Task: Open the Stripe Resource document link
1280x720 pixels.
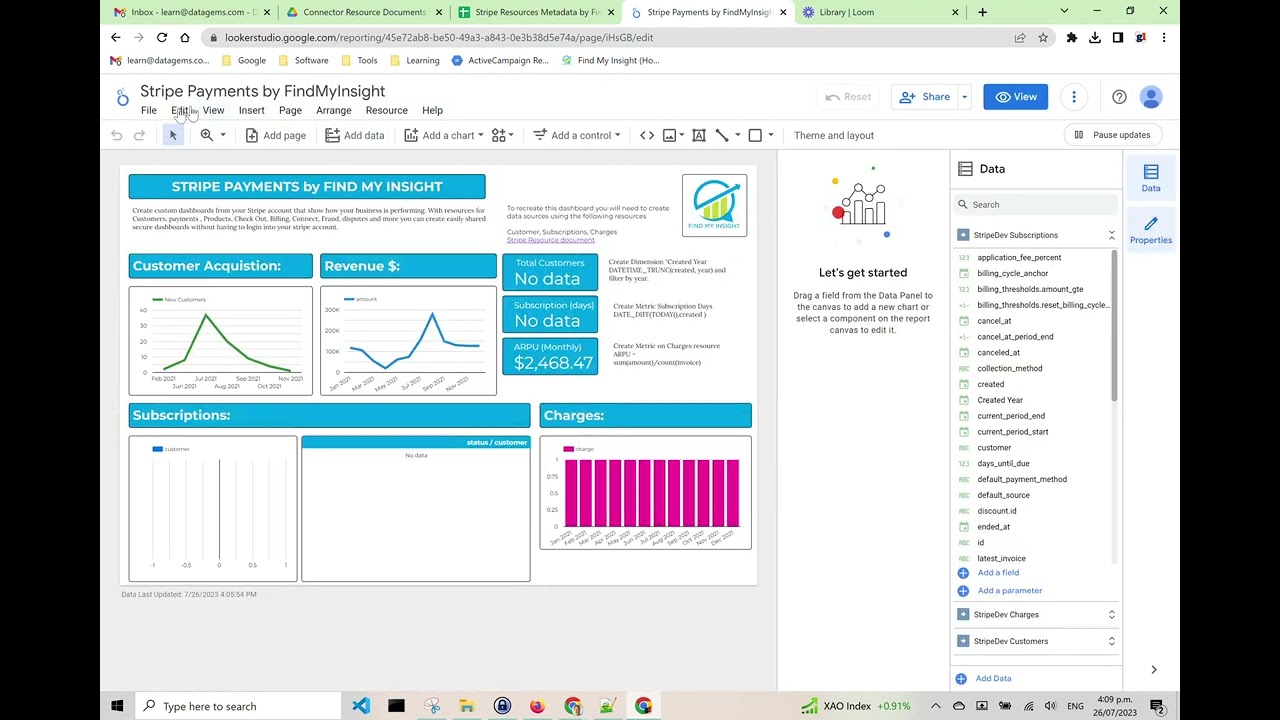Action: (550, 240)
